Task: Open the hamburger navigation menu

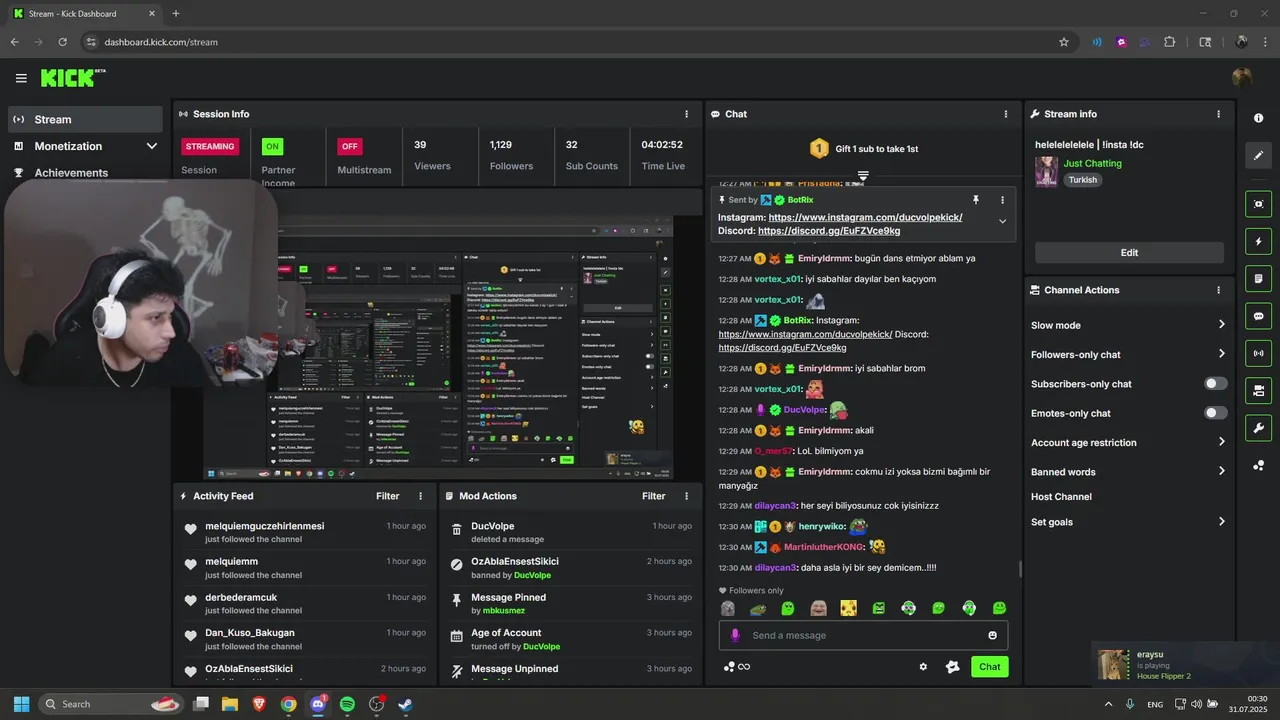Action: pyautogui.click(x=21, y=78)
